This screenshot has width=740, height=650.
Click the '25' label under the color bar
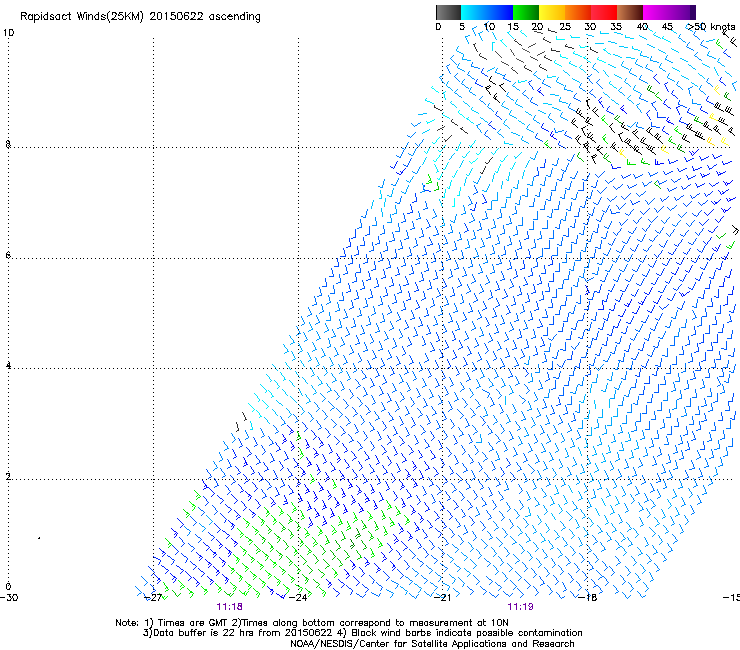coord(565,27)
